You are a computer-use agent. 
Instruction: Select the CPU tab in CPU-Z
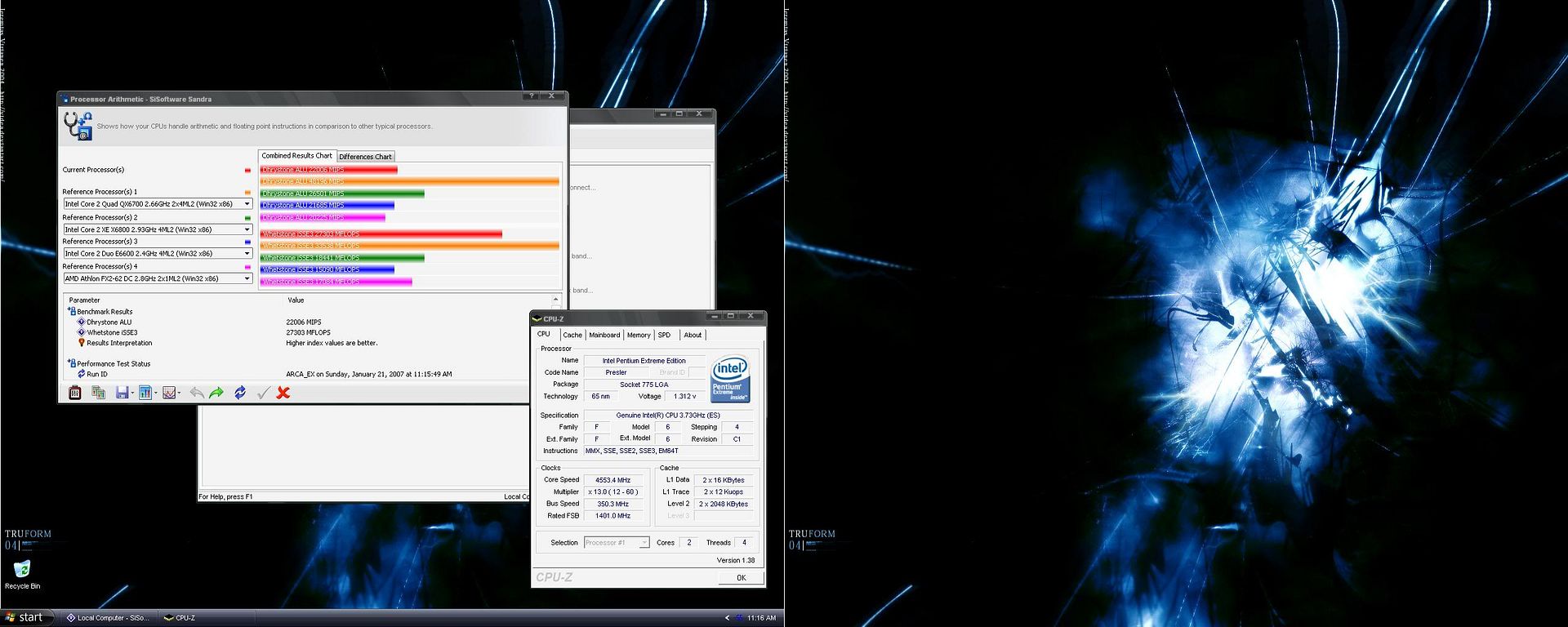[544, 335]
